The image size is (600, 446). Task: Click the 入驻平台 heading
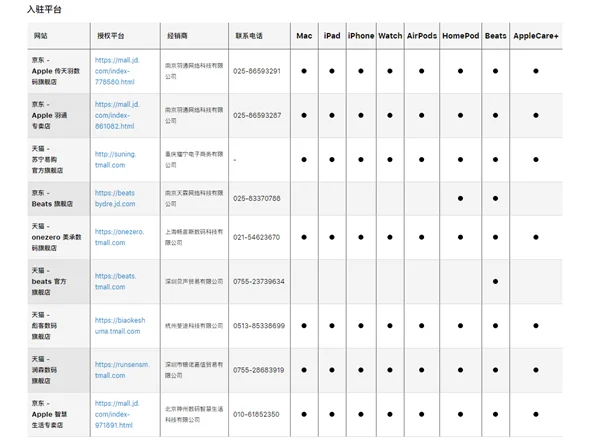click(x=44, y=9)
